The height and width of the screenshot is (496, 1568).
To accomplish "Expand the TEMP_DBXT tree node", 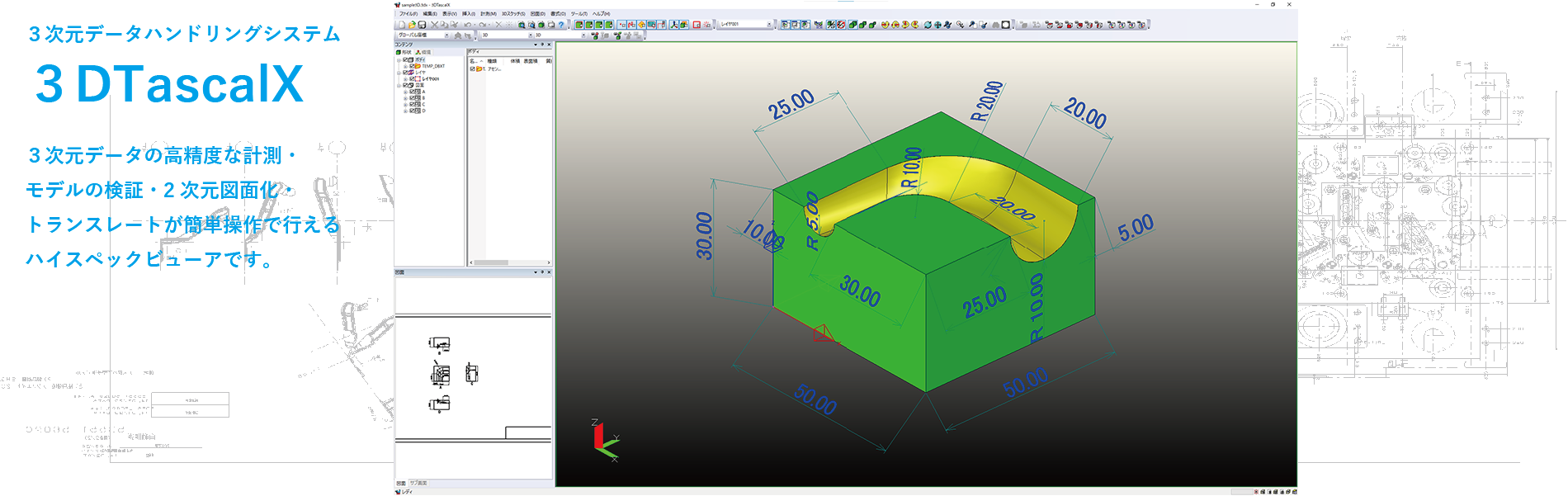I will (x=405, y=67).
